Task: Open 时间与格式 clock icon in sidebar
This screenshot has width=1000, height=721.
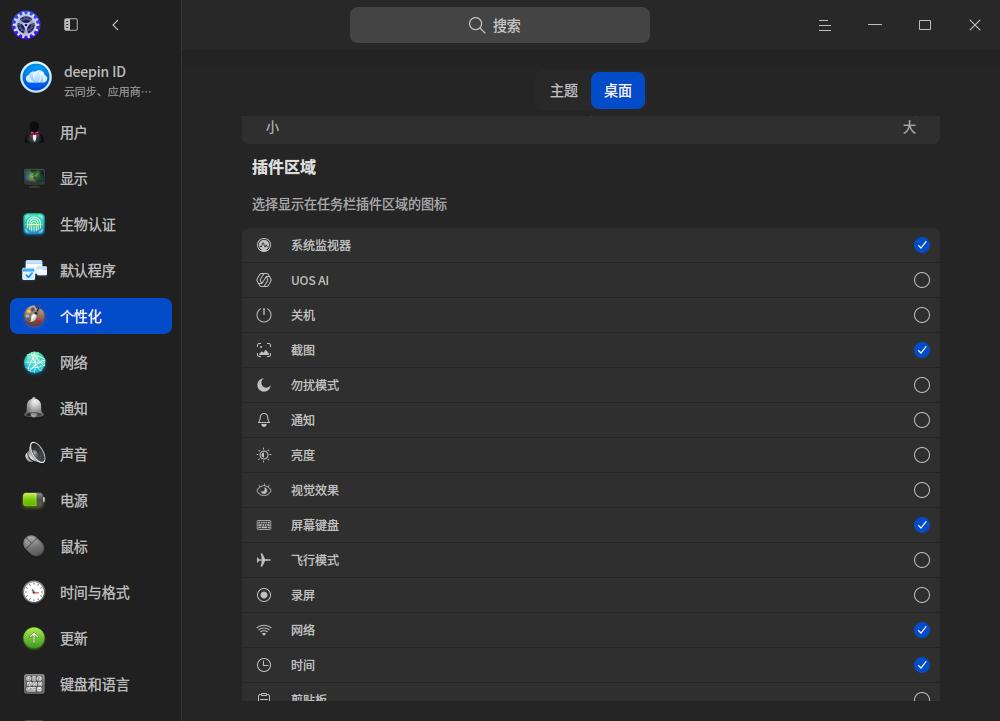Action: click(34, 592)
